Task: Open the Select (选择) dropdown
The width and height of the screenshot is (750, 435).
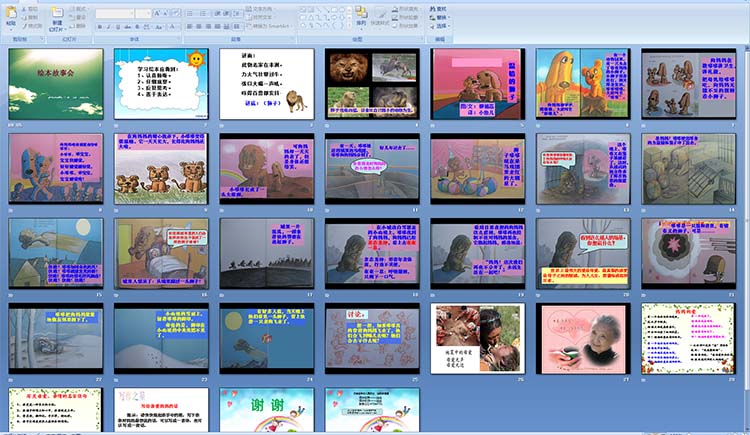Action: [440, 26]
